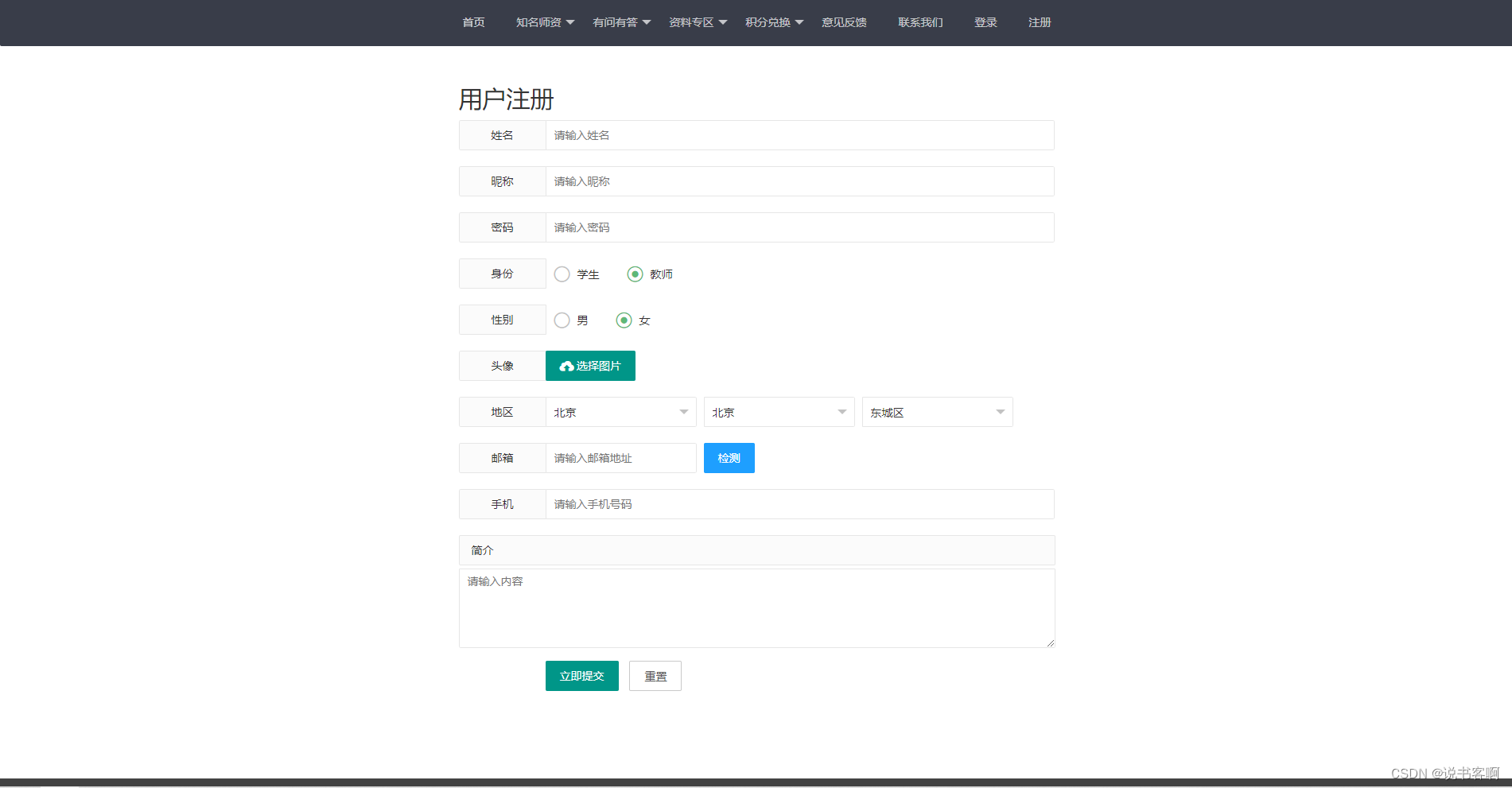Click the textarea resize handle corner

click(1050, 642)
